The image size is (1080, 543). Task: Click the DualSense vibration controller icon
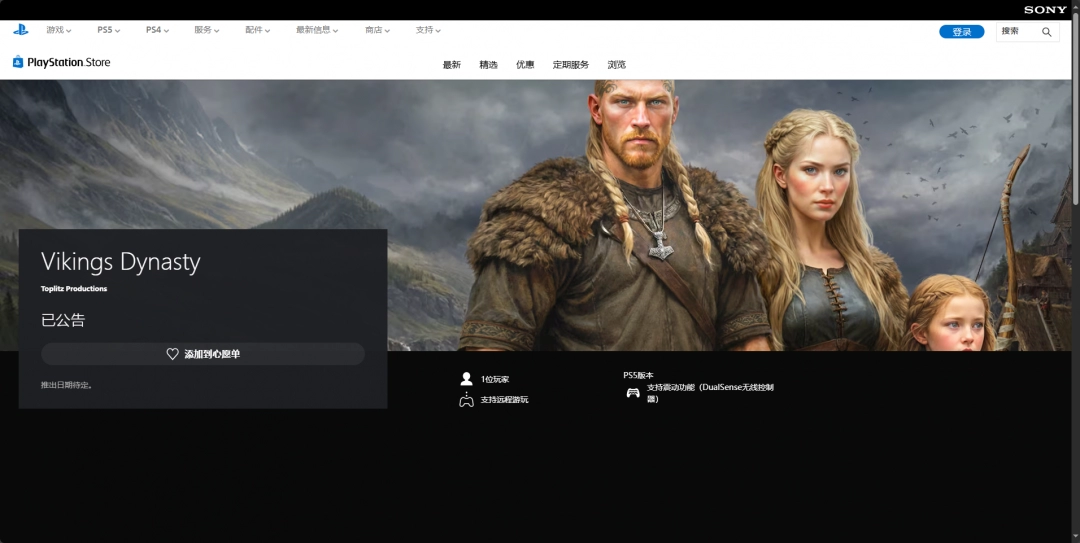[633, 393]
